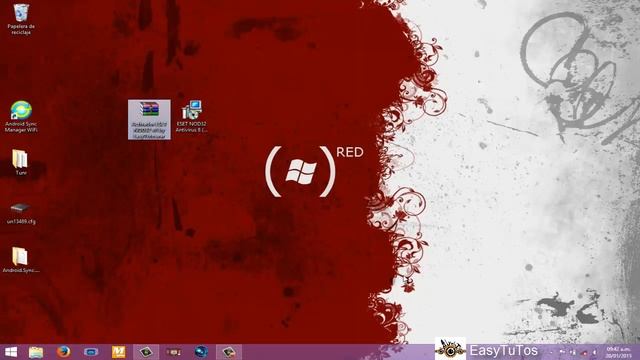640x360 pixels.
Task: Select the ESET NOD32 Antivirus installer icon
Action: coord(191,116)
